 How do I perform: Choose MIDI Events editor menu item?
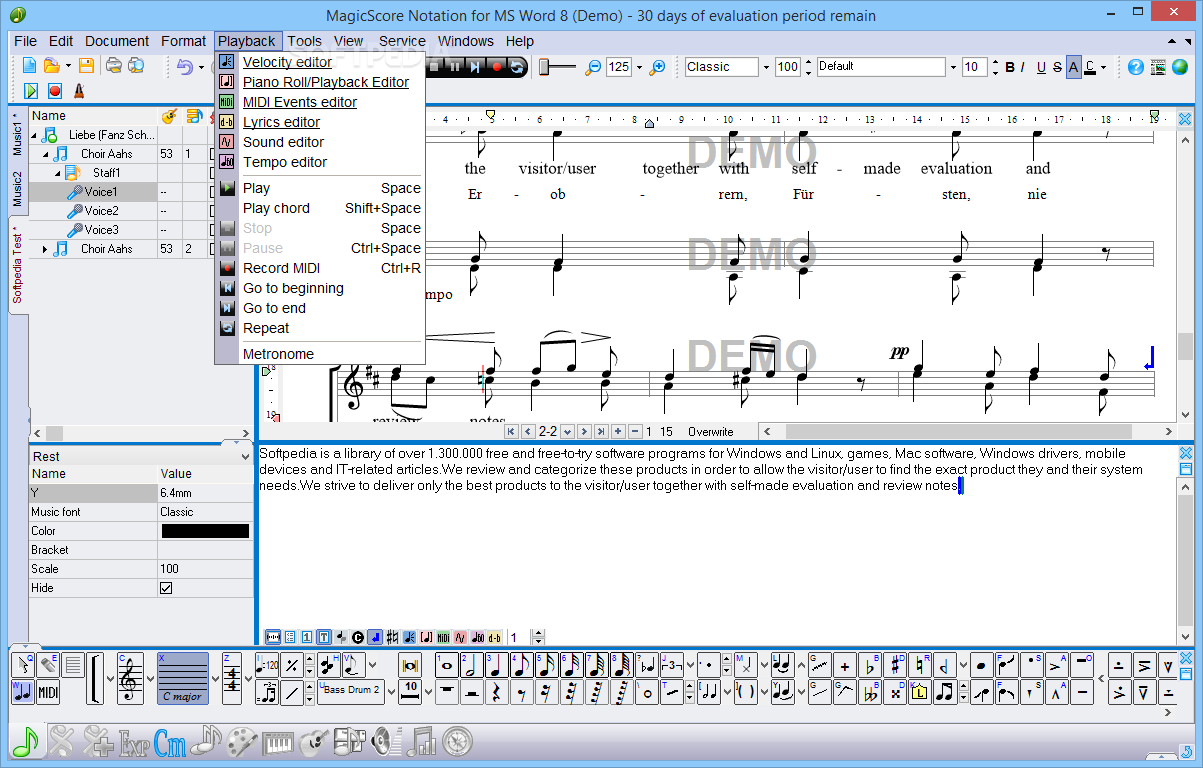point(300,102)
